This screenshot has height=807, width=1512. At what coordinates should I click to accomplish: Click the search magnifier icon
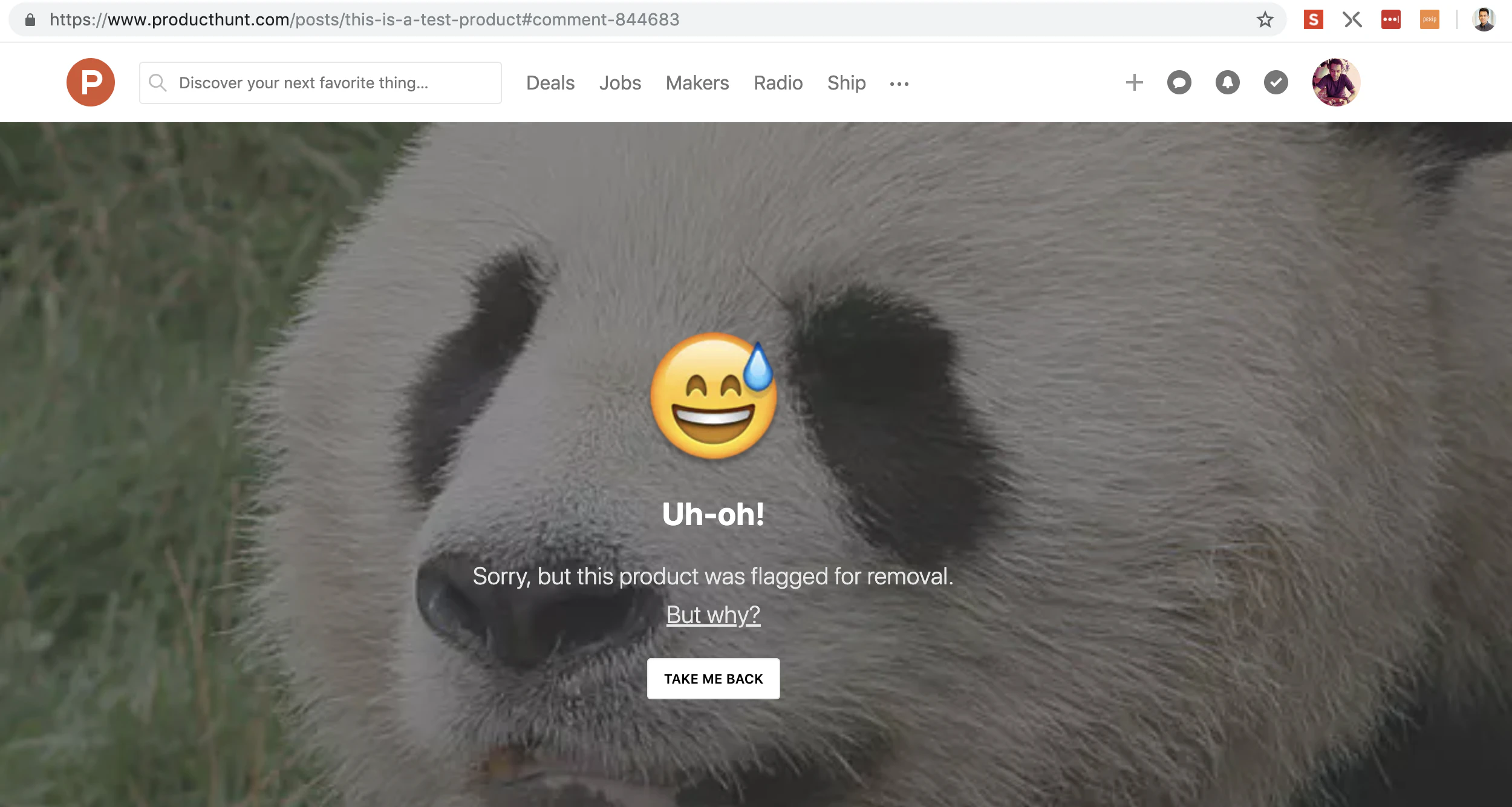[158, 83]
